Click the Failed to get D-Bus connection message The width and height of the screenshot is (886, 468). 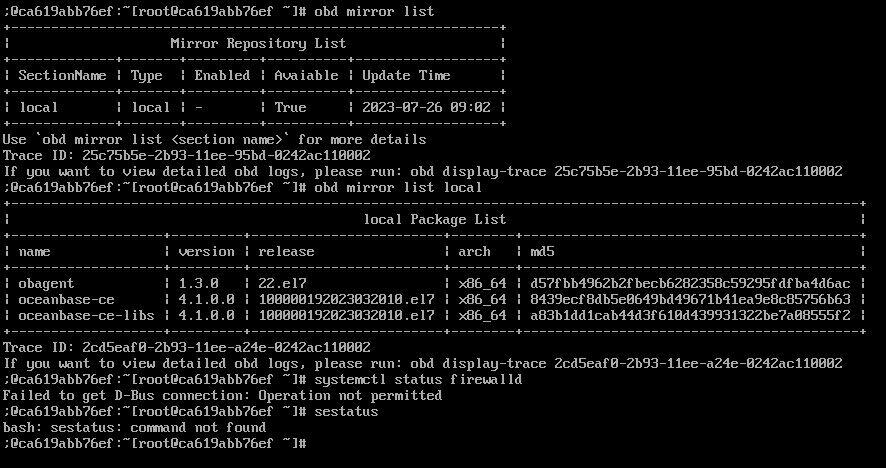(x=222, y=396)
